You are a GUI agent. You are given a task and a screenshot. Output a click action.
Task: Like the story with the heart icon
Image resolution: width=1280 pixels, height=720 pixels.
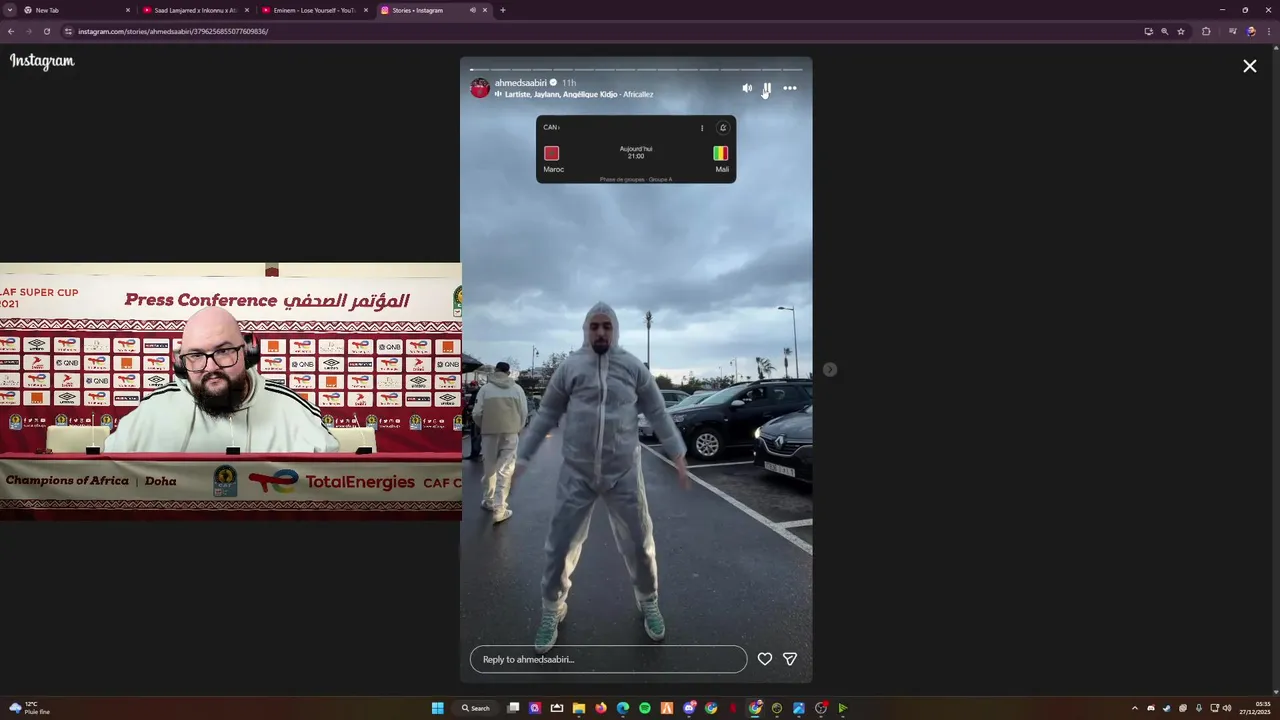click(765, 659)
